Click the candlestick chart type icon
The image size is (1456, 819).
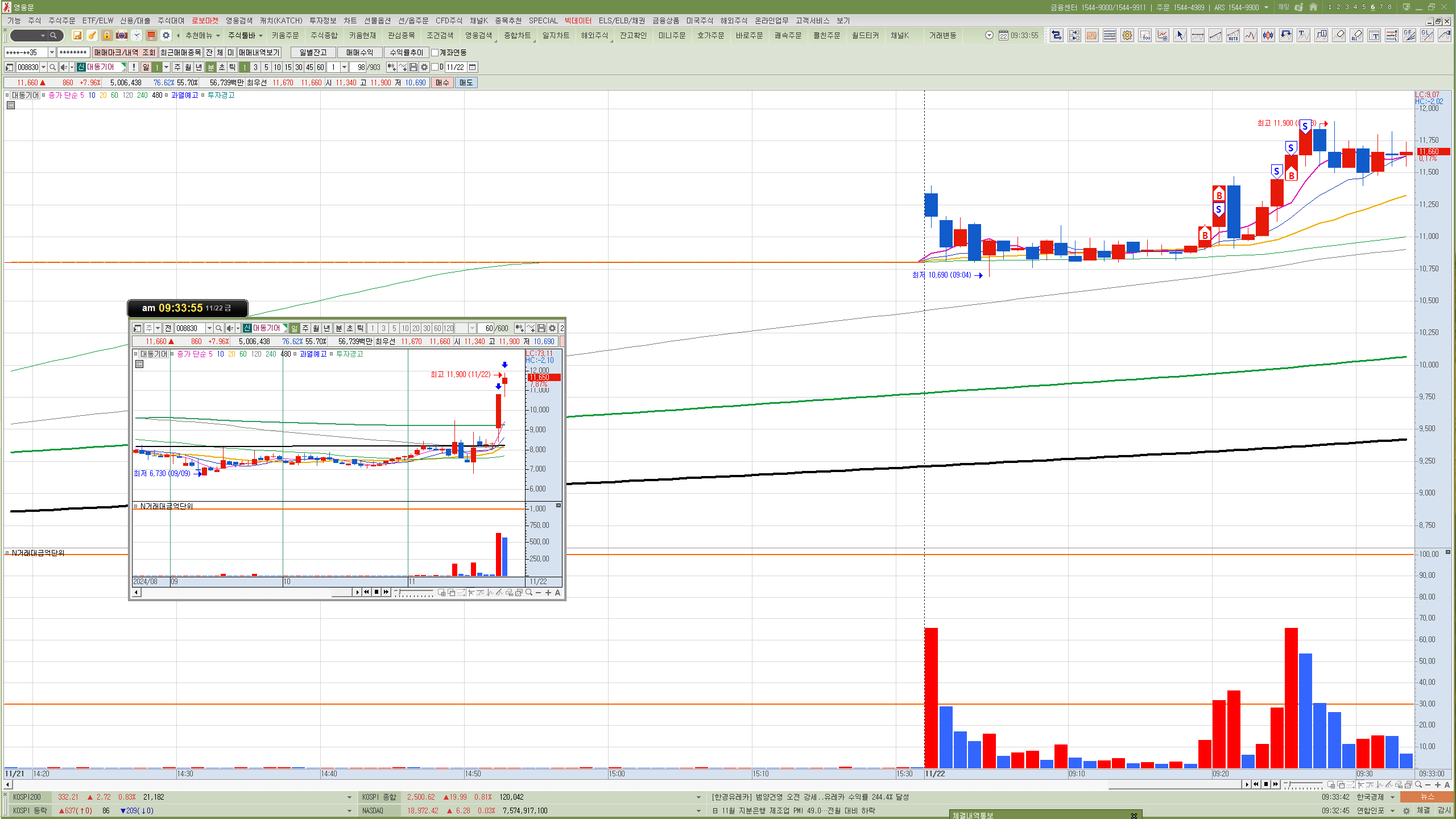pos(1268,36)
